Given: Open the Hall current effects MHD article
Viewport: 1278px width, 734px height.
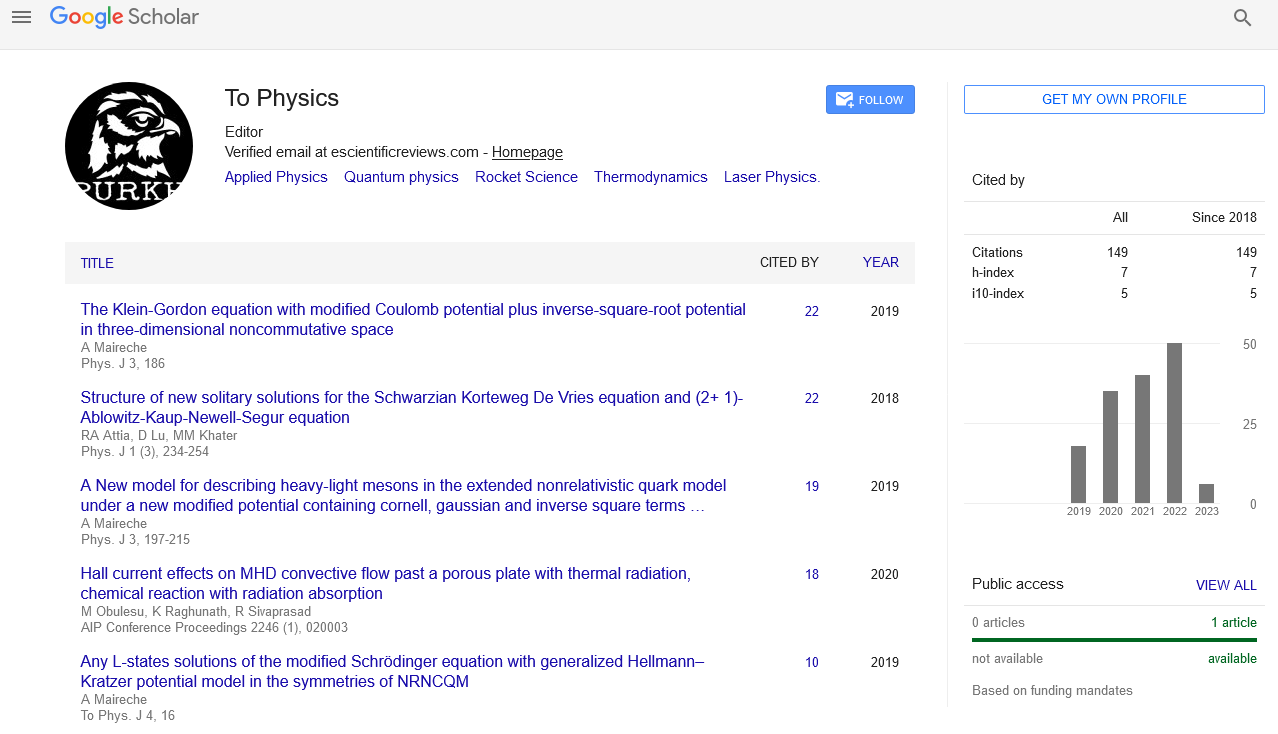Looking at the screenshot, I should pyautogui.click(x=386, y=583).
